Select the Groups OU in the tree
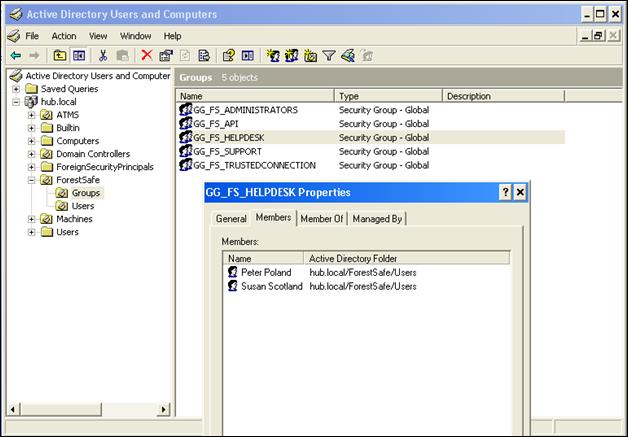Image resolution: width=628 pixels, height=437 pixels. click(86, 193)
